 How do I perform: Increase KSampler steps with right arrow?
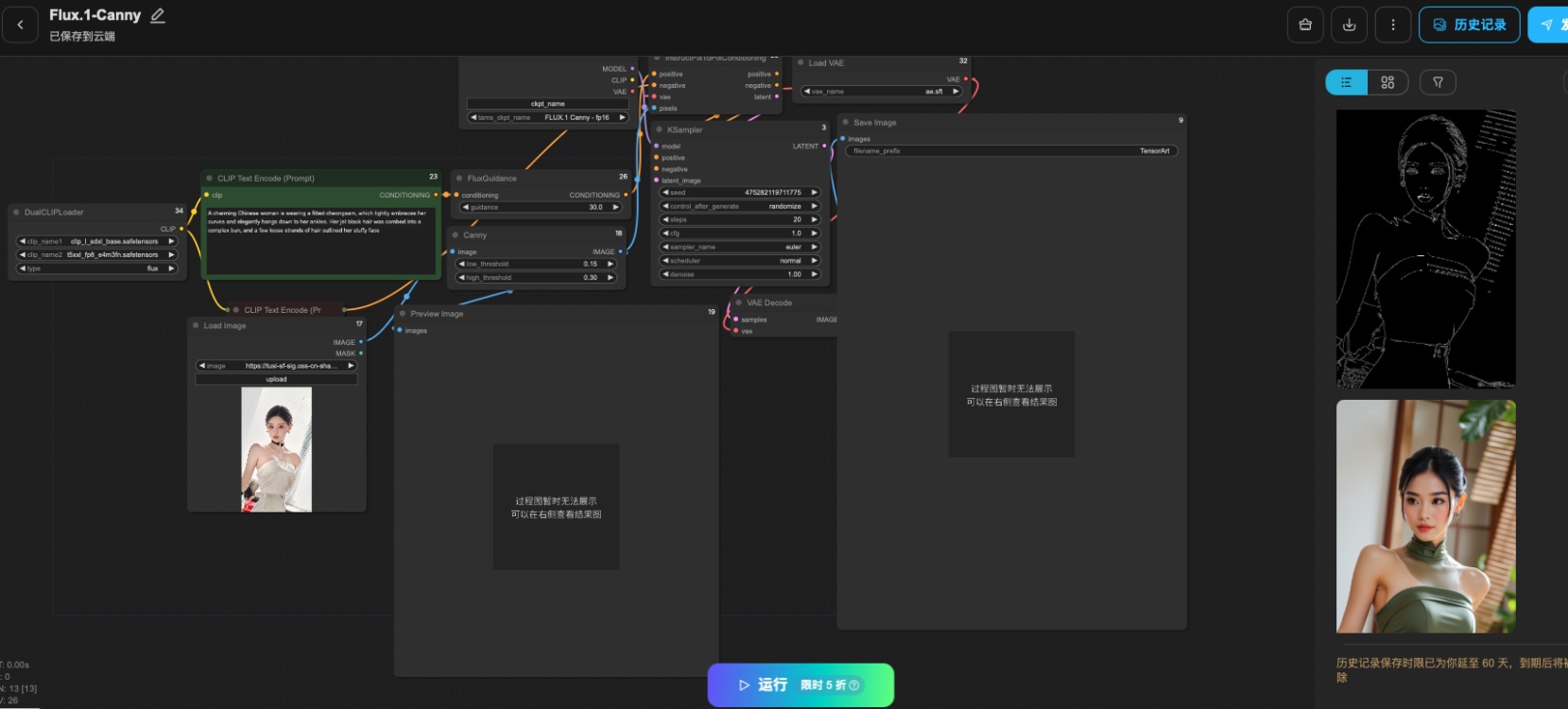pos(814,219)
